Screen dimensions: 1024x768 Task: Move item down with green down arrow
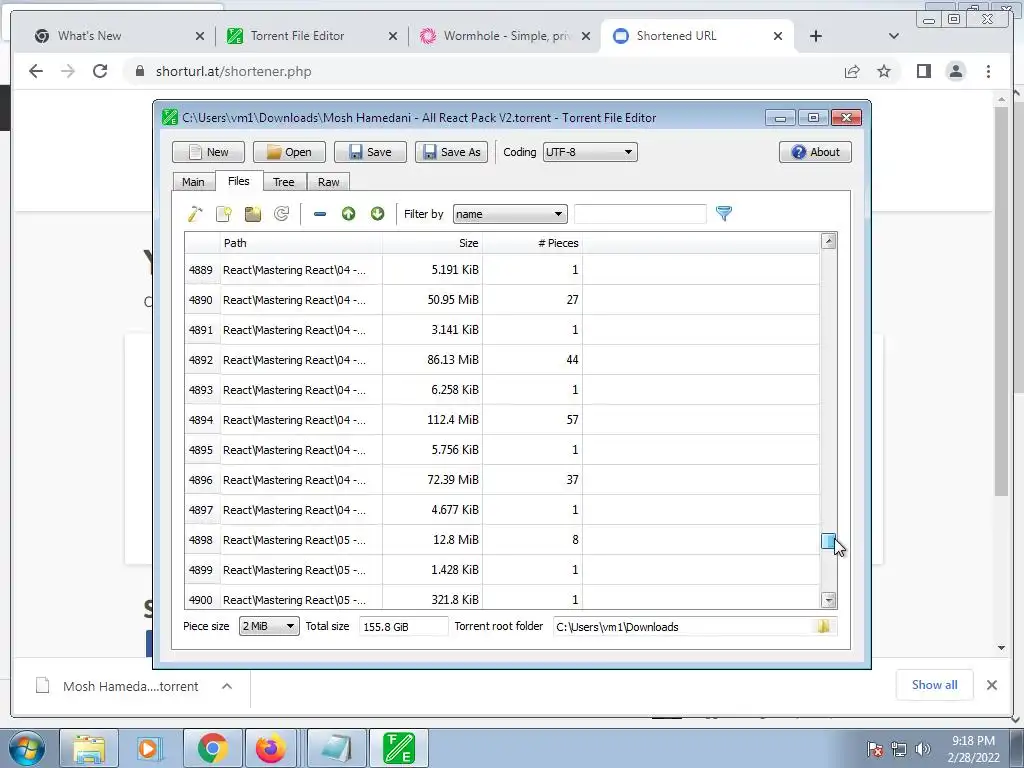[377, 214]
